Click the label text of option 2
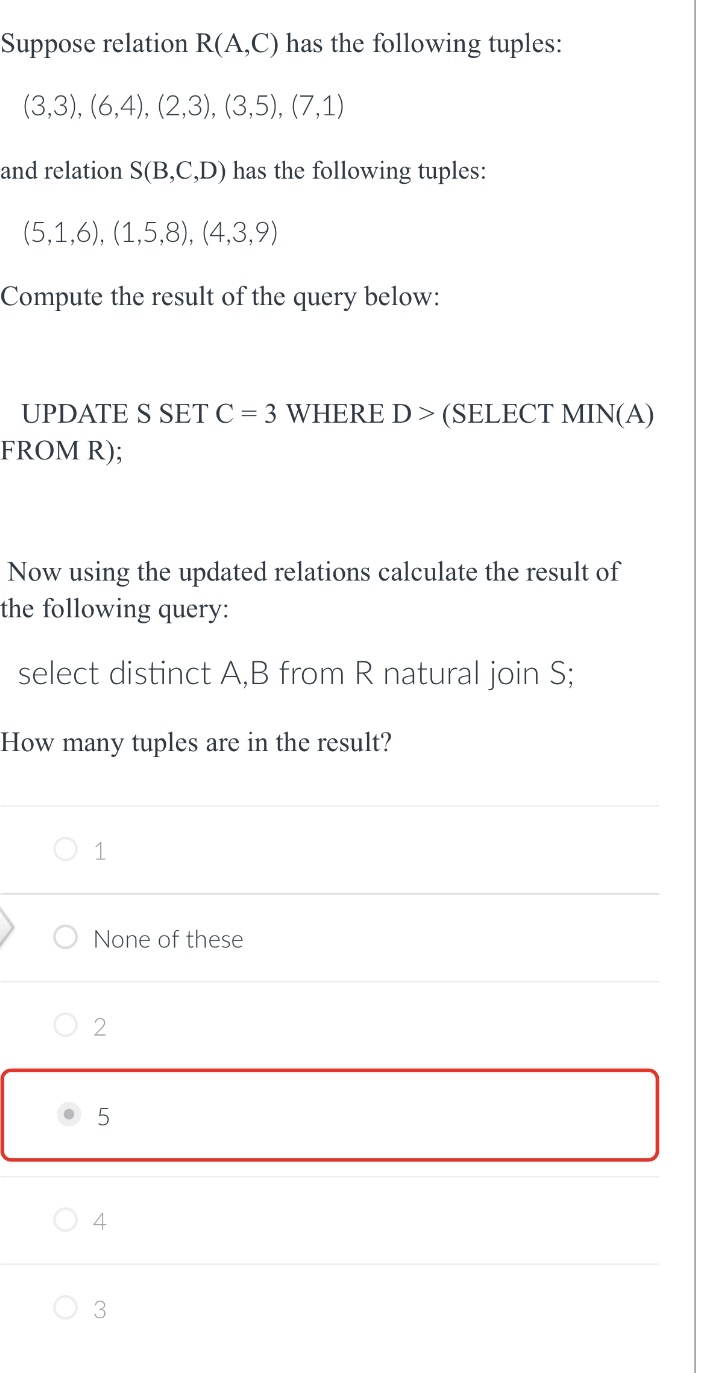Image resolution: width=721 pixels, height=1373 pixels. (99, 1026)
